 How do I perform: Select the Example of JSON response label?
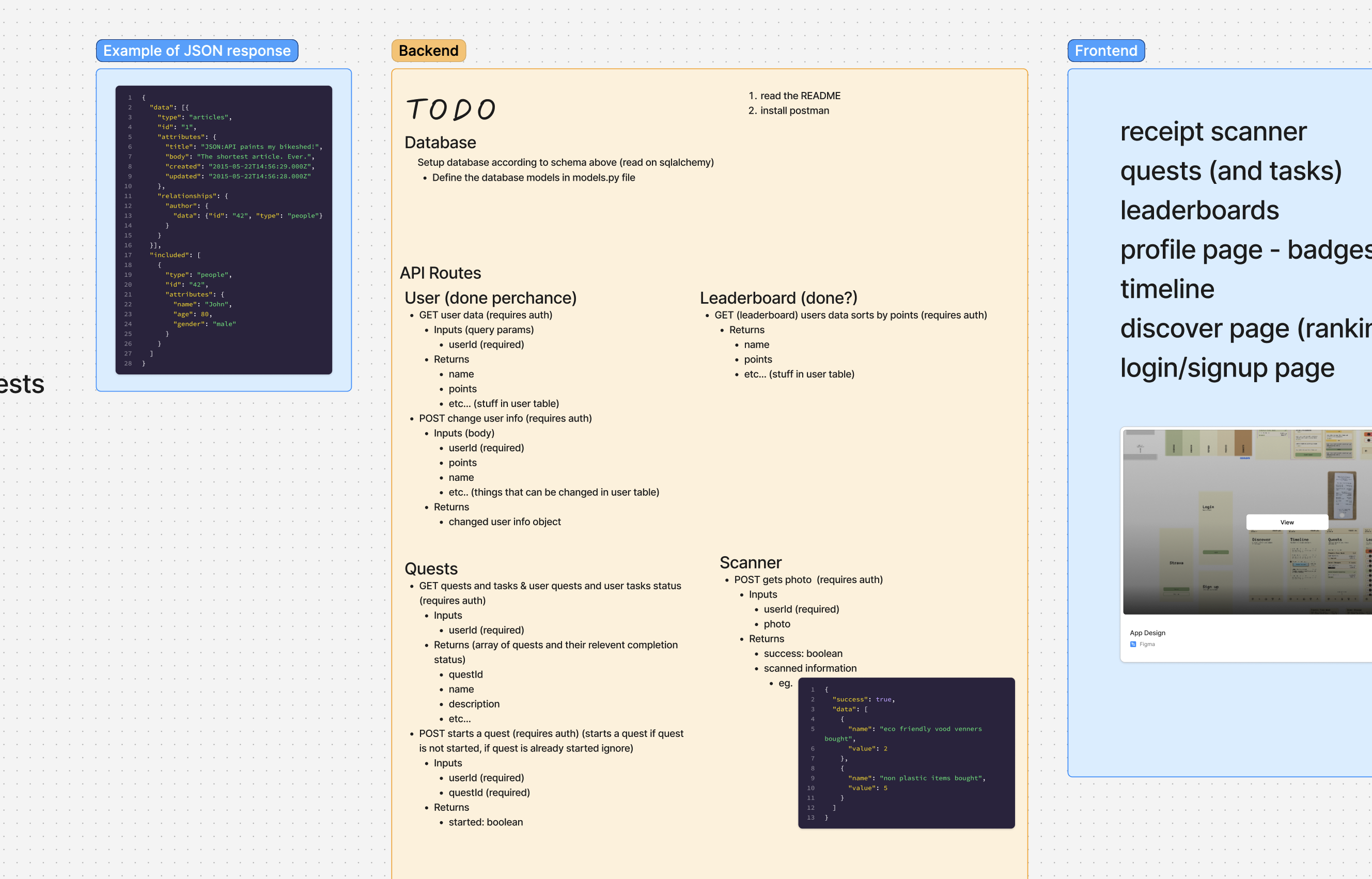click(197, 51)
